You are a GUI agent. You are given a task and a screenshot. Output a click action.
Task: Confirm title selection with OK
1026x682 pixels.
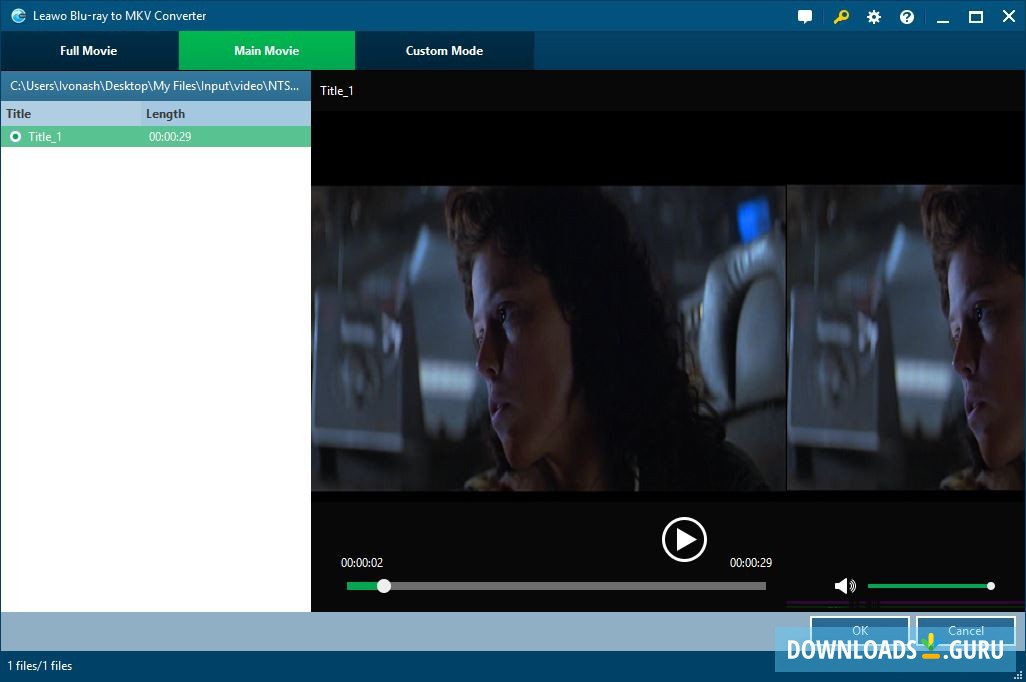click(x=859, y=631)
